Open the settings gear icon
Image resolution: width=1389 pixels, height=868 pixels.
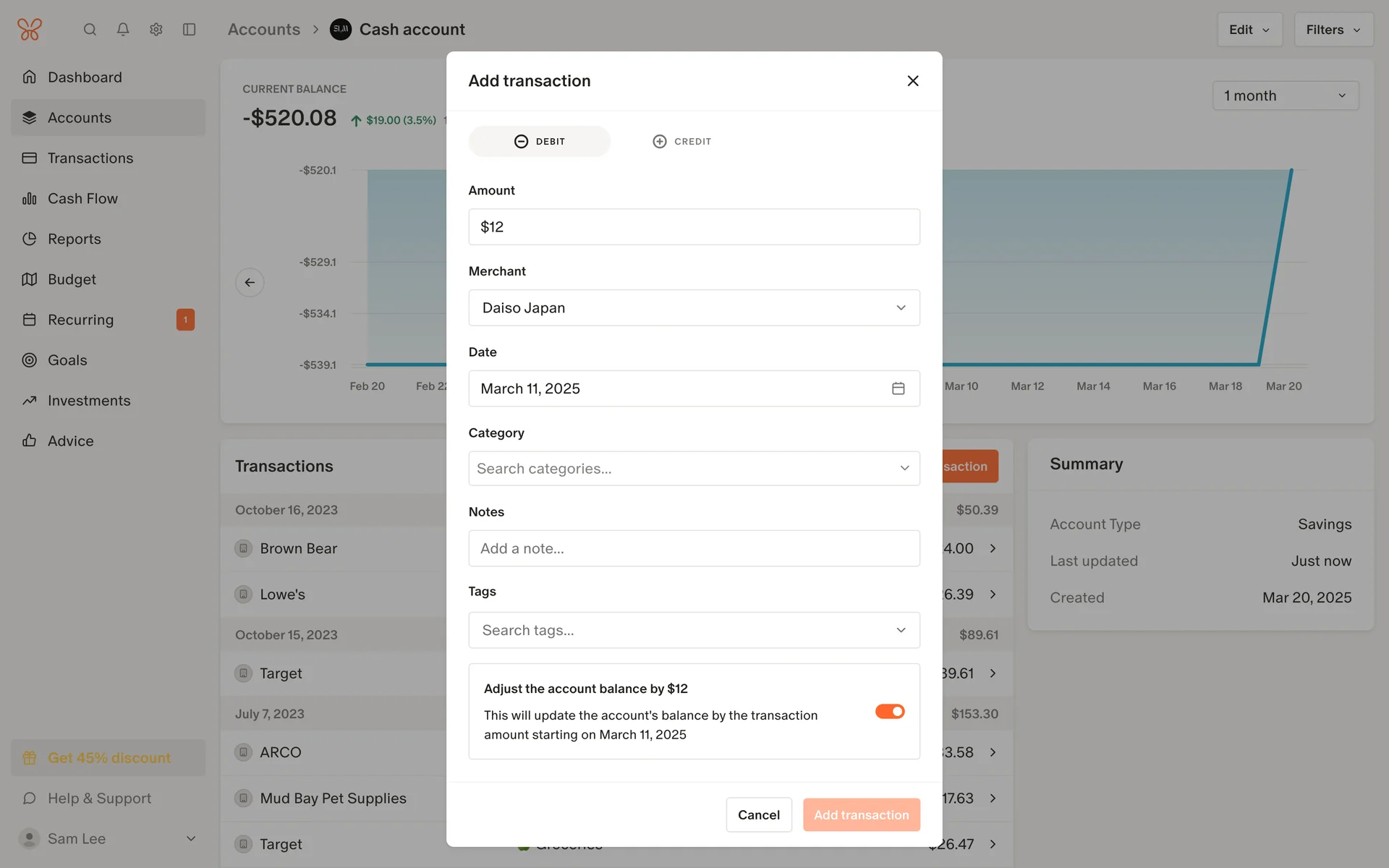point(156,30)
